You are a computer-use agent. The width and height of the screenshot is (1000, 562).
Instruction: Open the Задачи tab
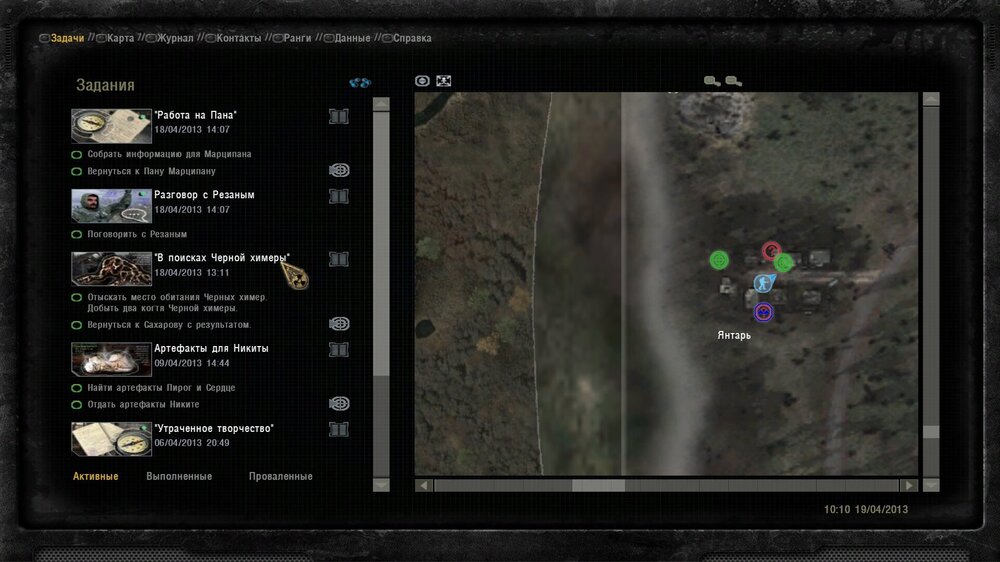[x=68, y=38]
